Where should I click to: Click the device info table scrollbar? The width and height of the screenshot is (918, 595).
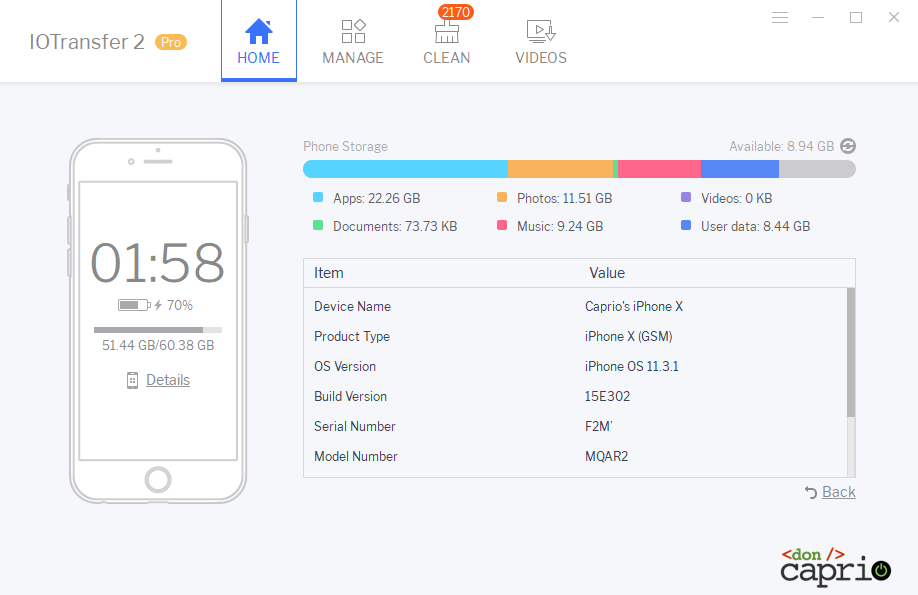851,353
